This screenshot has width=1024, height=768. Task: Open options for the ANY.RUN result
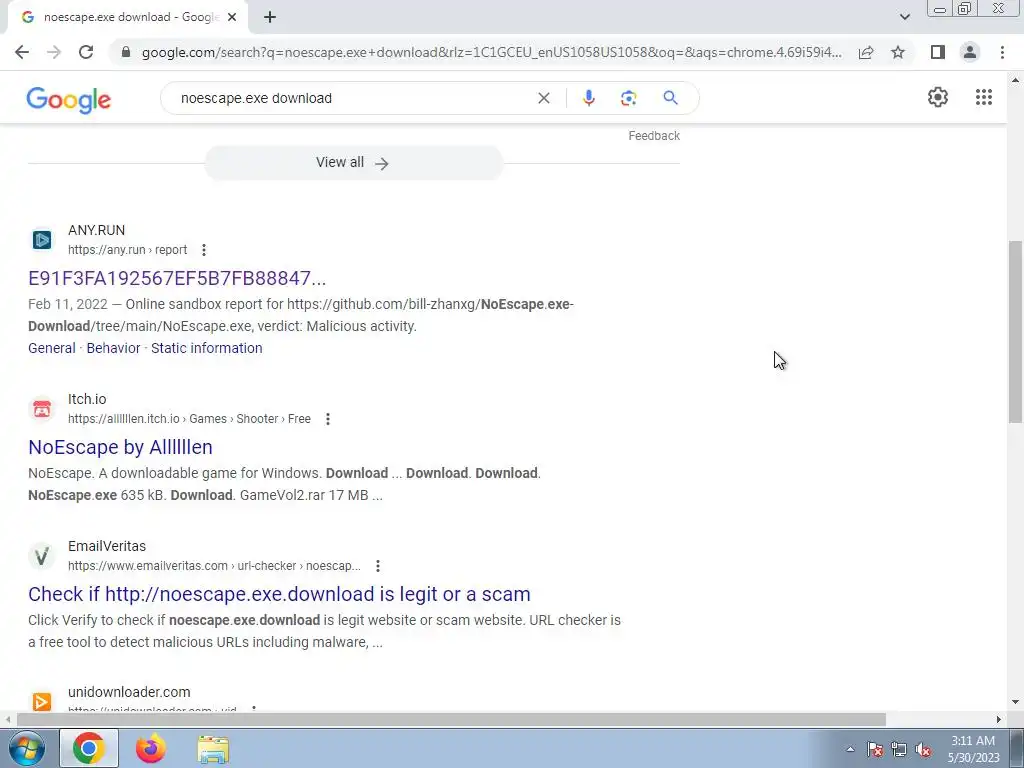(x=204, y=250)
